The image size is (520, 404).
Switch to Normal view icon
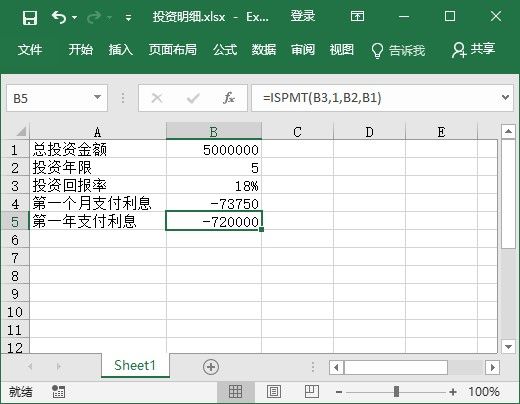[x=236, y=391]
